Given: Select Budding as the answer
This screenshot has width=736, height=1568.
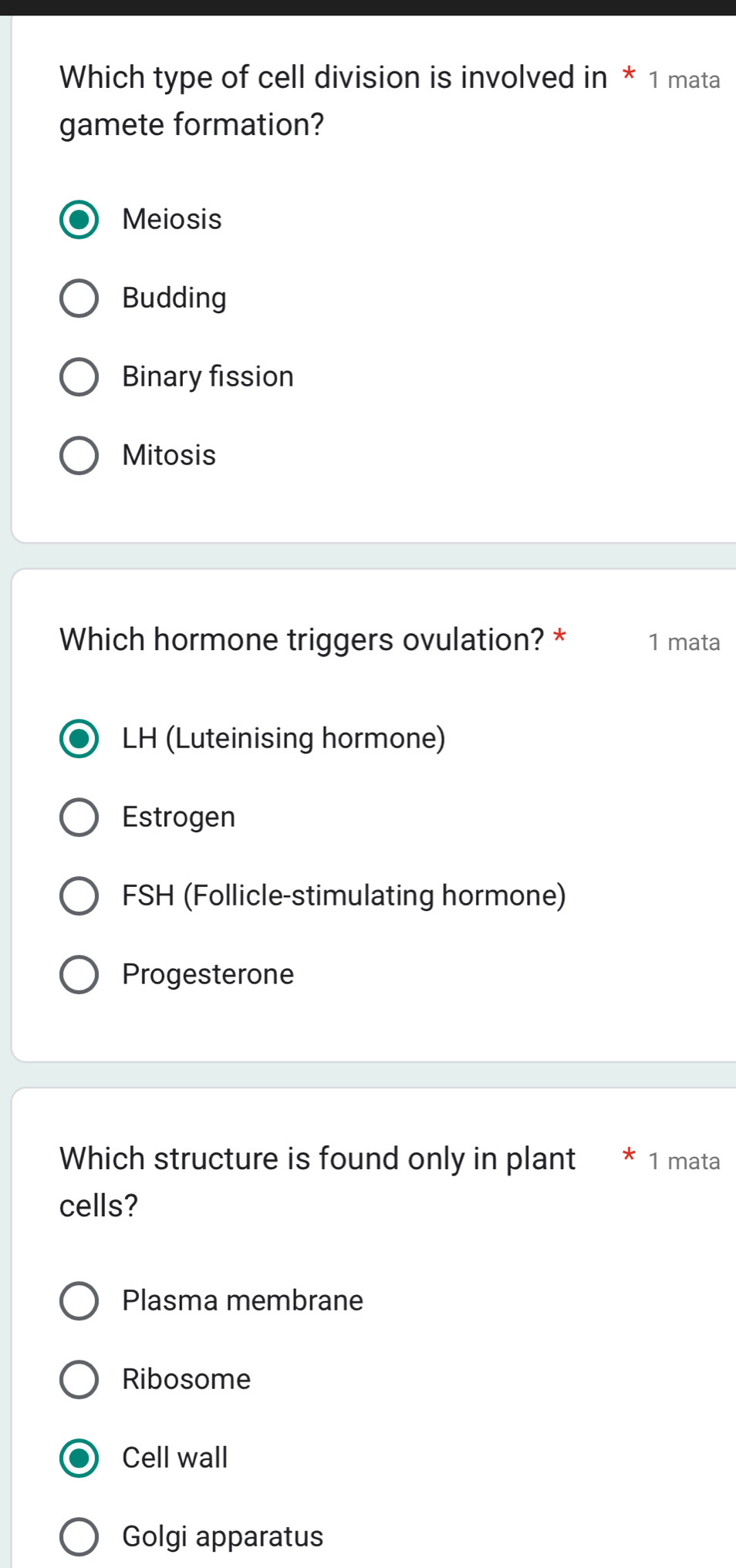Looking at the screenshot, I should click(174, 298).
